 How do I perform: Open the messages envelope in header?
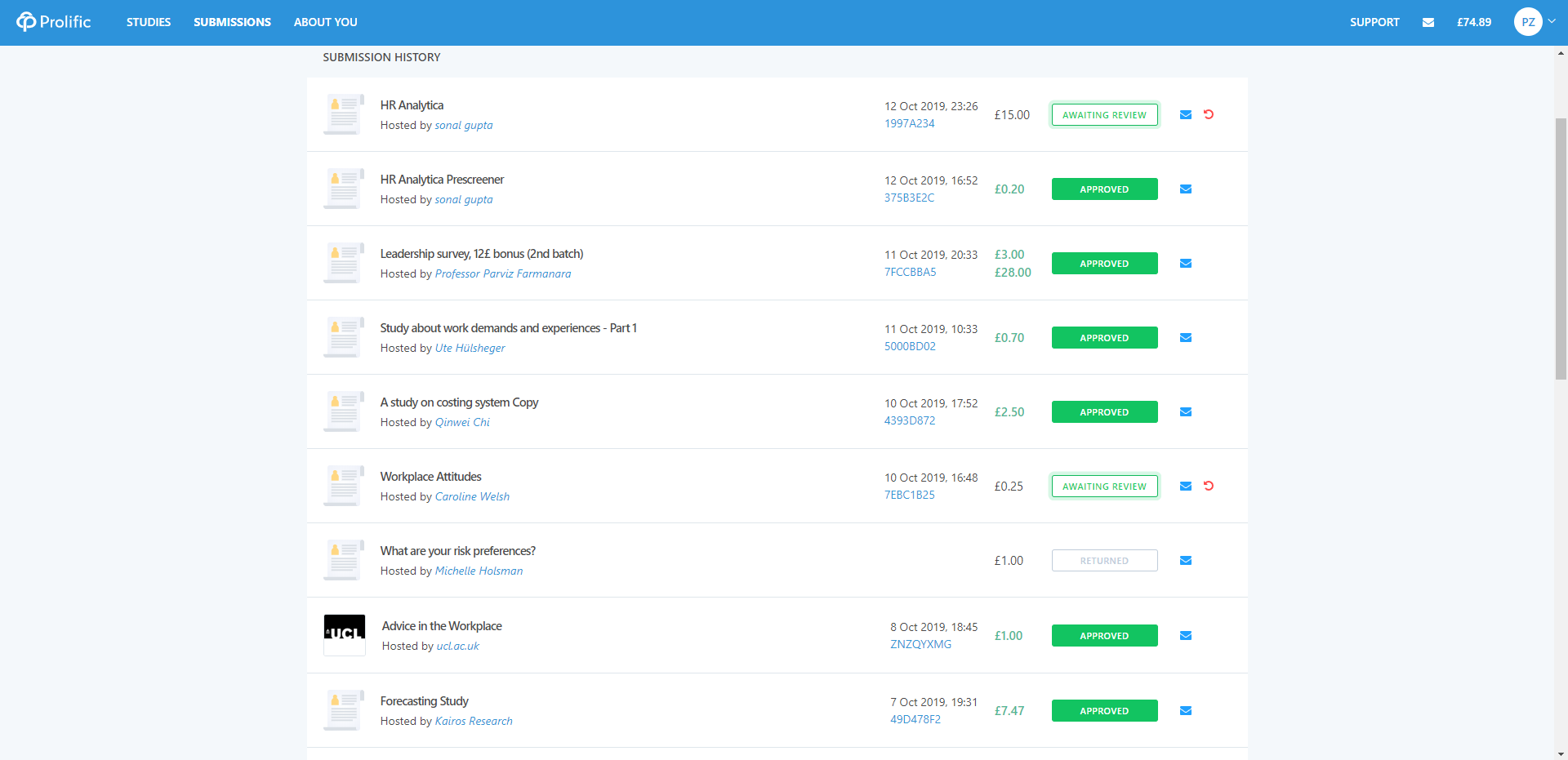pos(1428,23)
